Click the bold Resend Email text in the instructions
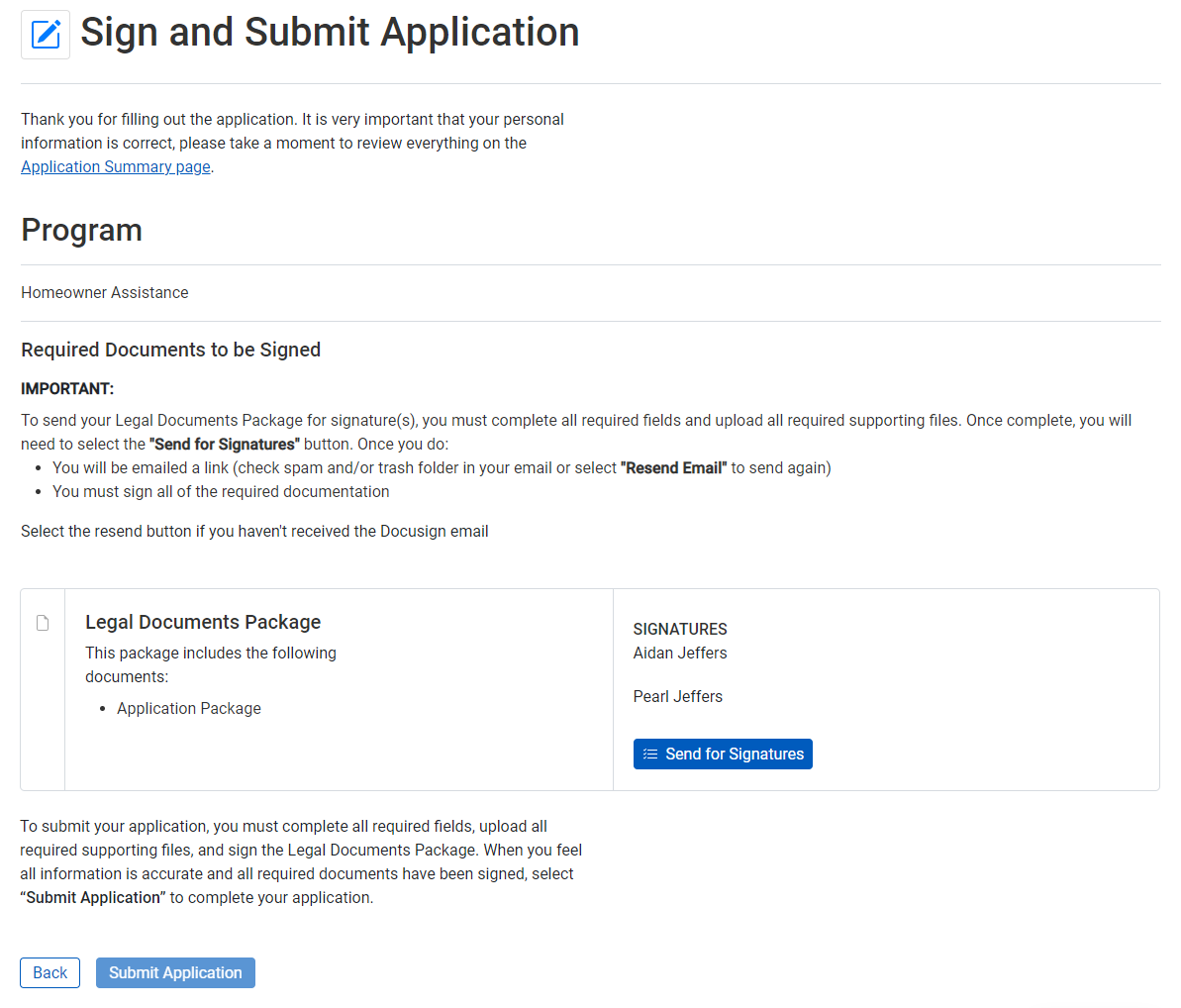The image size is (1181, 1008). click(673, 467)
